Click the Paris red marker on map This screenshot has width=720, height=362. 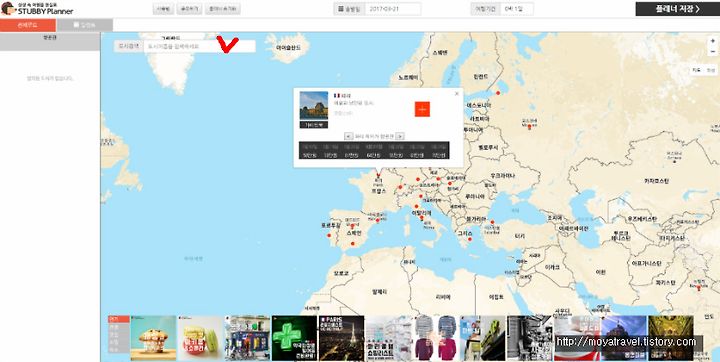(x=378, y=175)
